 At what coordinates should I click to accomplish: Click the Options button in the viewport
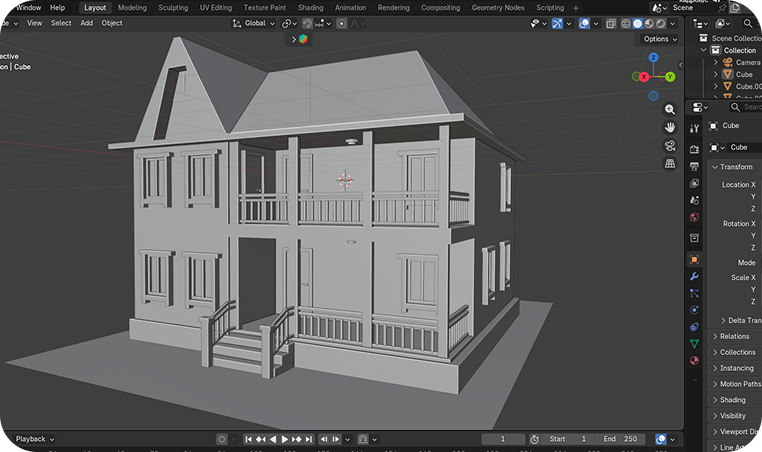coord(658,39)
